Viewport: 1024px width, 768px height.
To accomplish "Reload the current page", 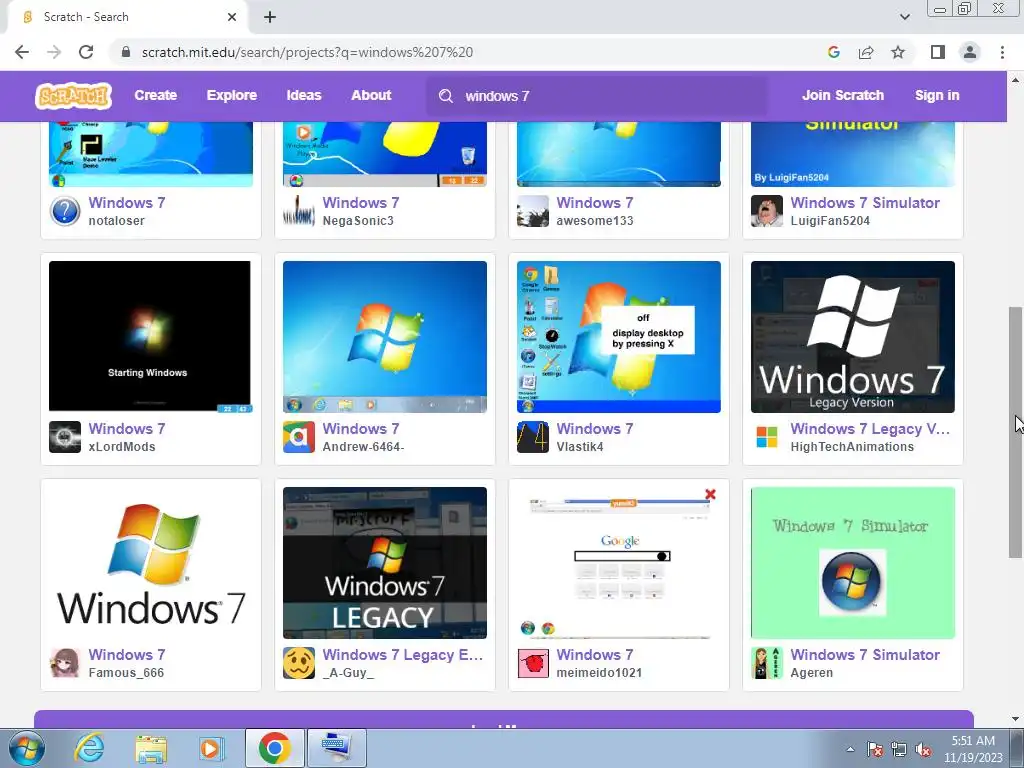I will point(86,52).
